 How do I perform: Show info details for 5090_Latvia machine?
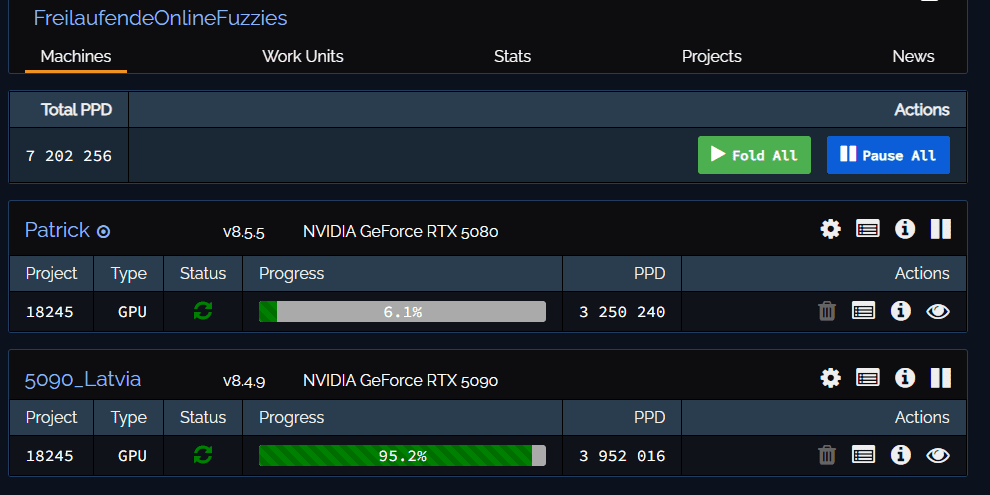[x=905, y=378]
